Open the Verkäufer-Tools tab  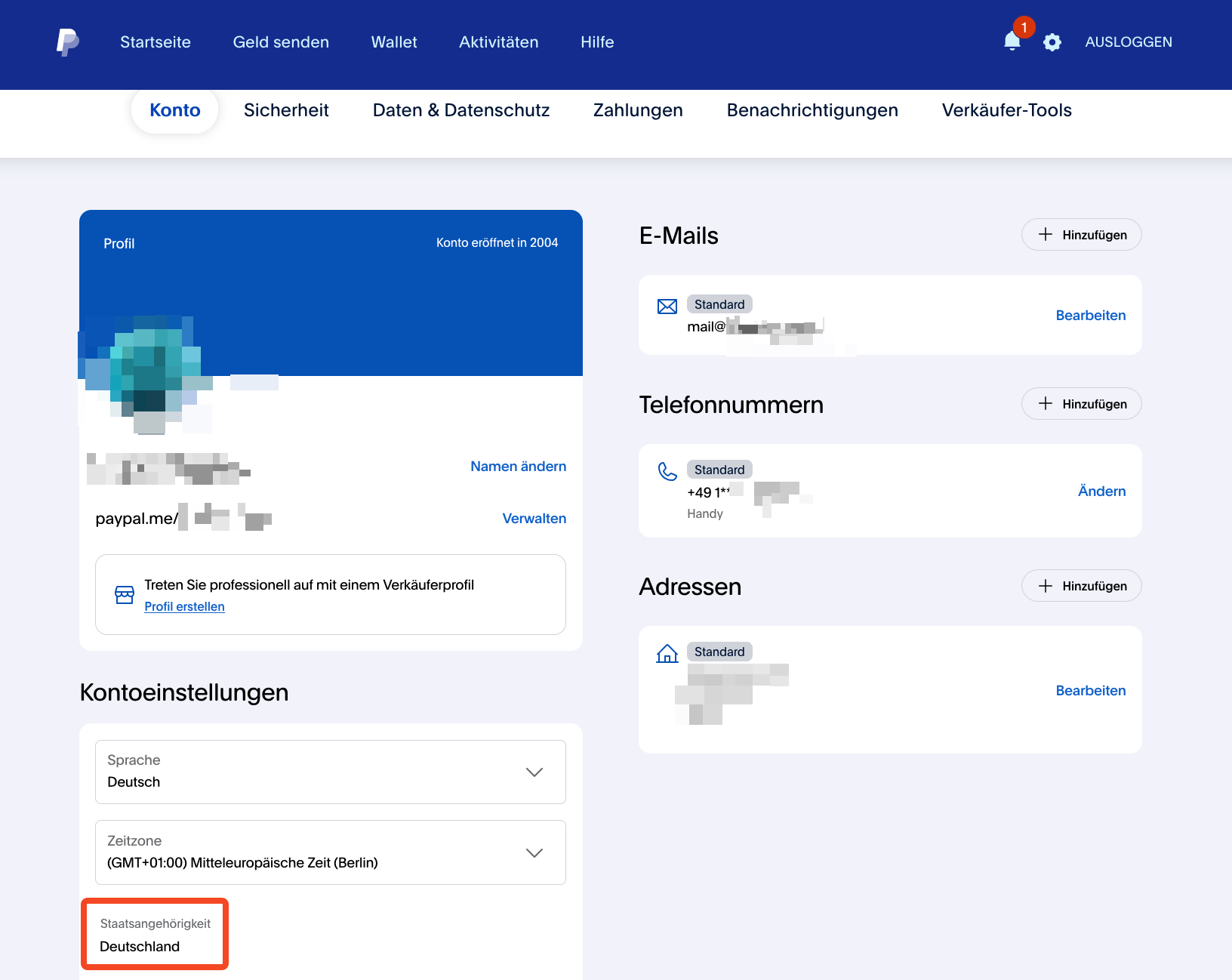tap(1007, 110)
